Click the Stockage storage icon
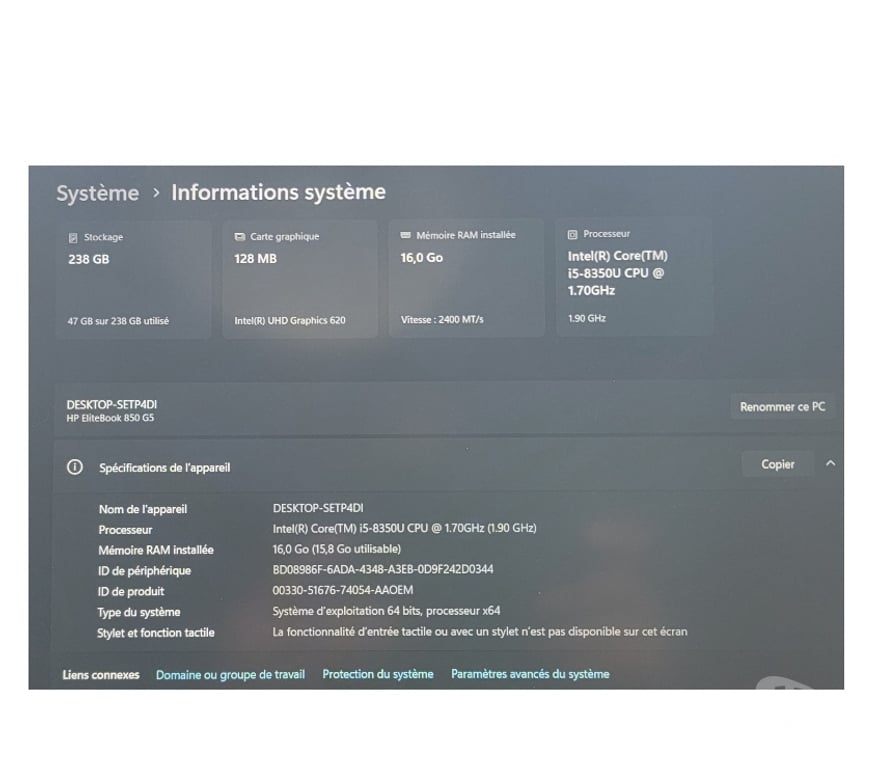 click(71, 237)
